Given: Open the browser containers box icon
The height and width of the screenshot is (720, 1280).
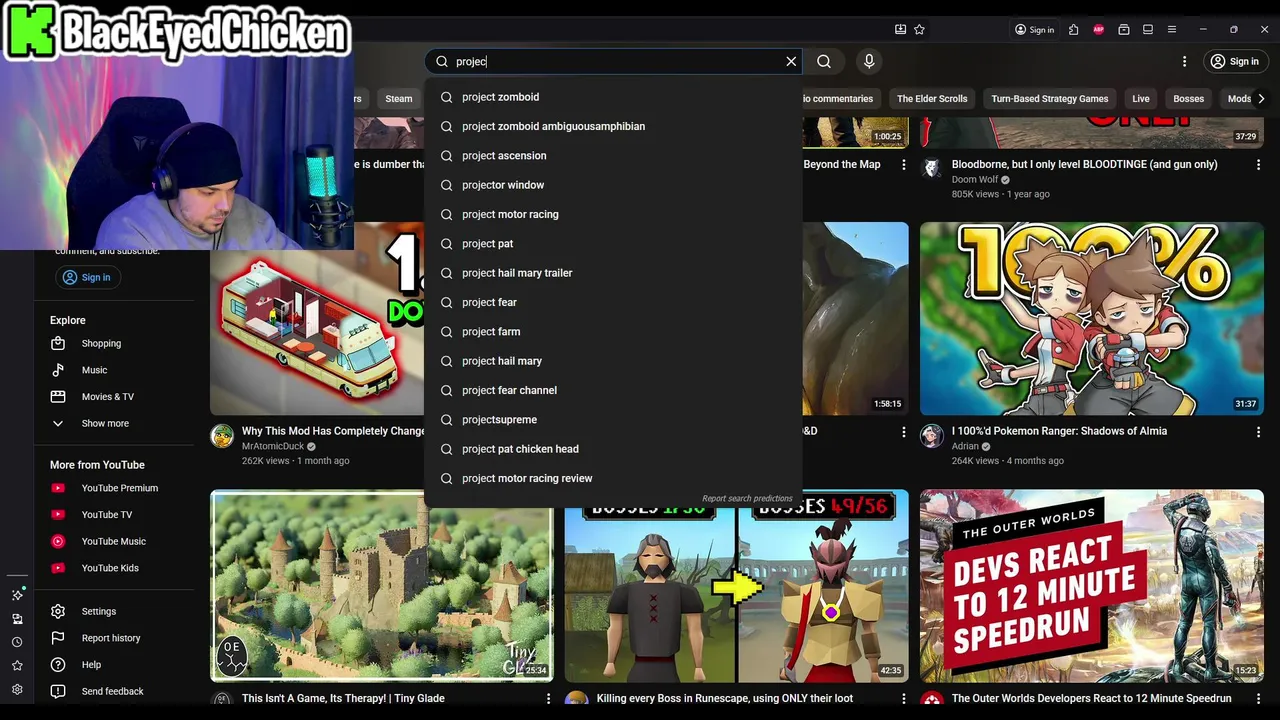Looking at the screenshot, I should click(1124, 30).
